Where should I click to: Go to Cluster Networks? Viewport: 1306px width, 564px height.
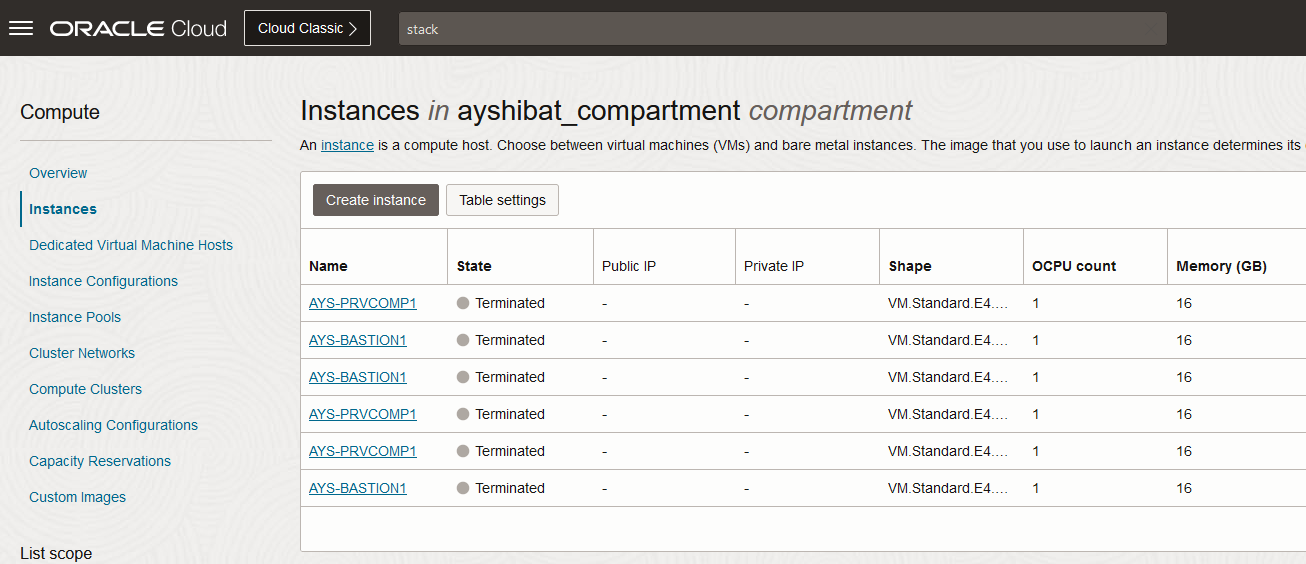click(x=82, y=353)
